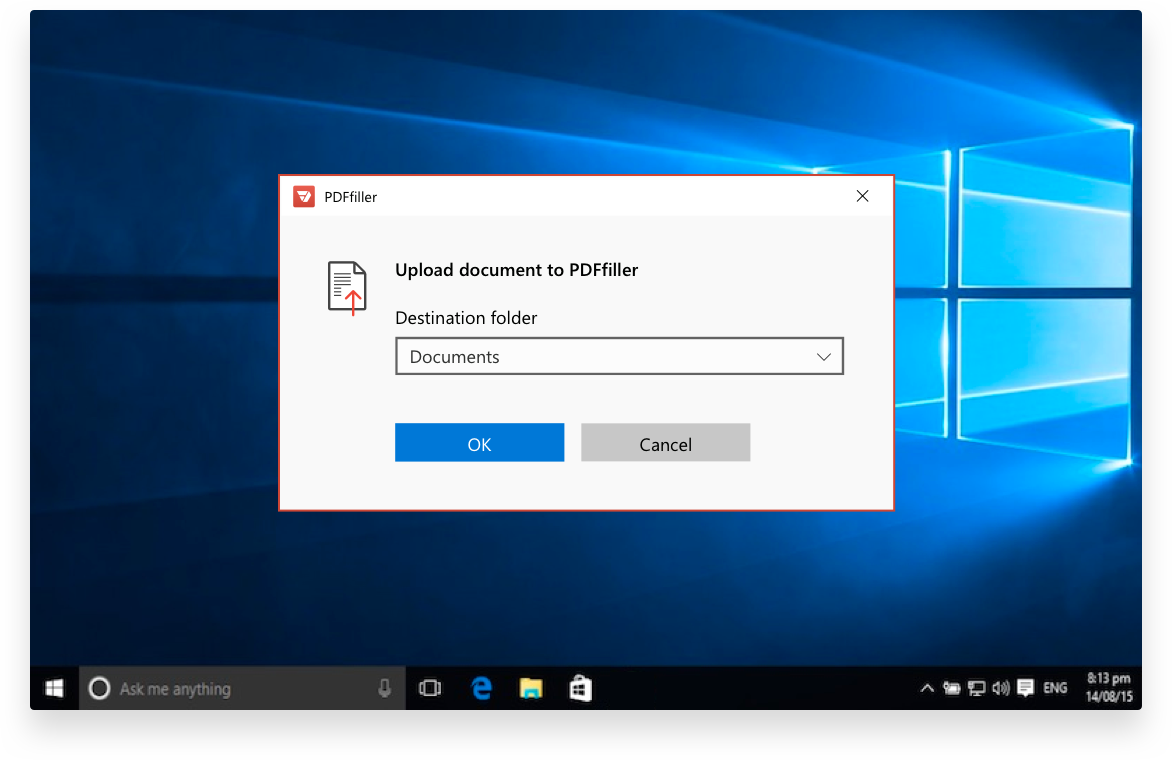
Task: Click the 'PDFfiller' title bar text
Action: point(351,197)
